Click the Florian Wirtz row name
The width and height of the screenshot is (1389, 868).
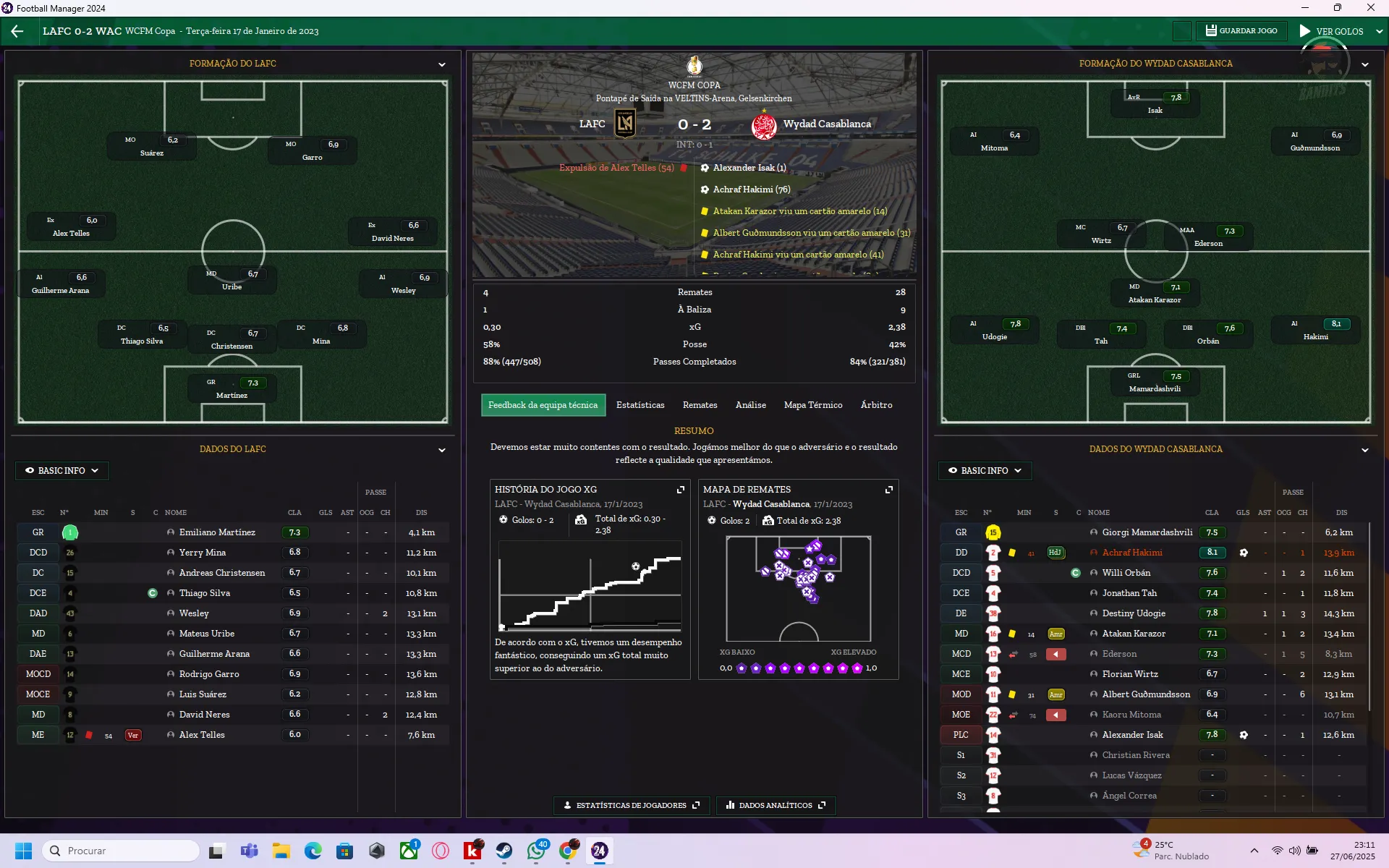click(x=1130, y=674)
